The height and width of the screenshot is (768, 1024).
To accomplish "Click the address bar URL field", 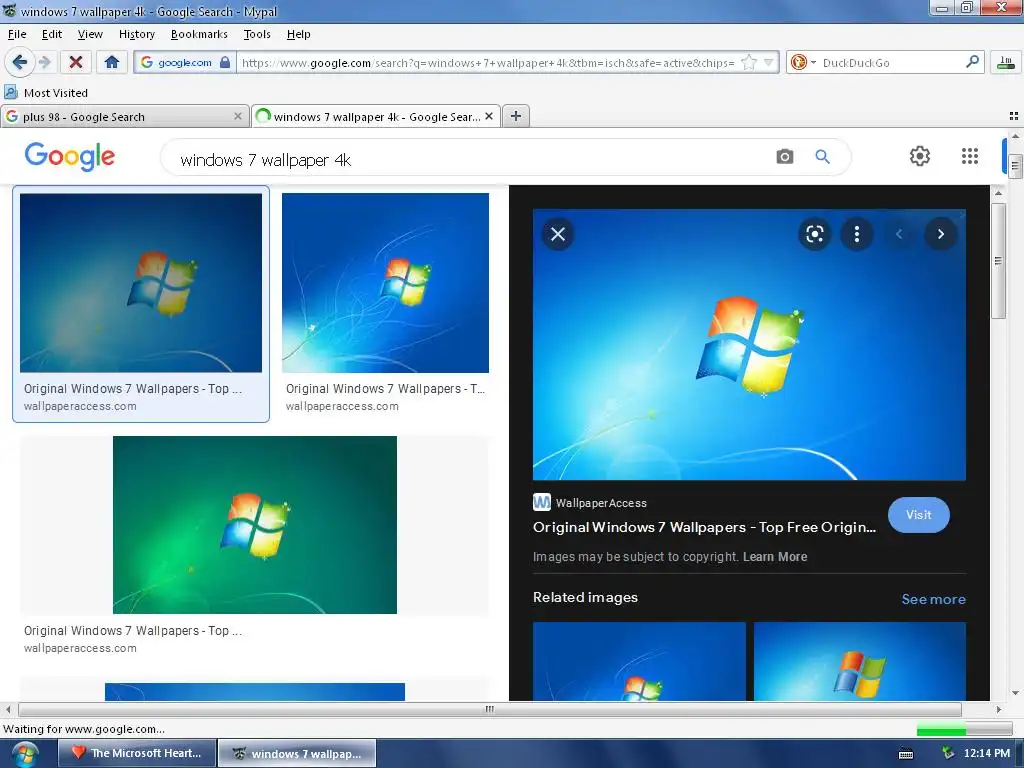I will 488,63.
